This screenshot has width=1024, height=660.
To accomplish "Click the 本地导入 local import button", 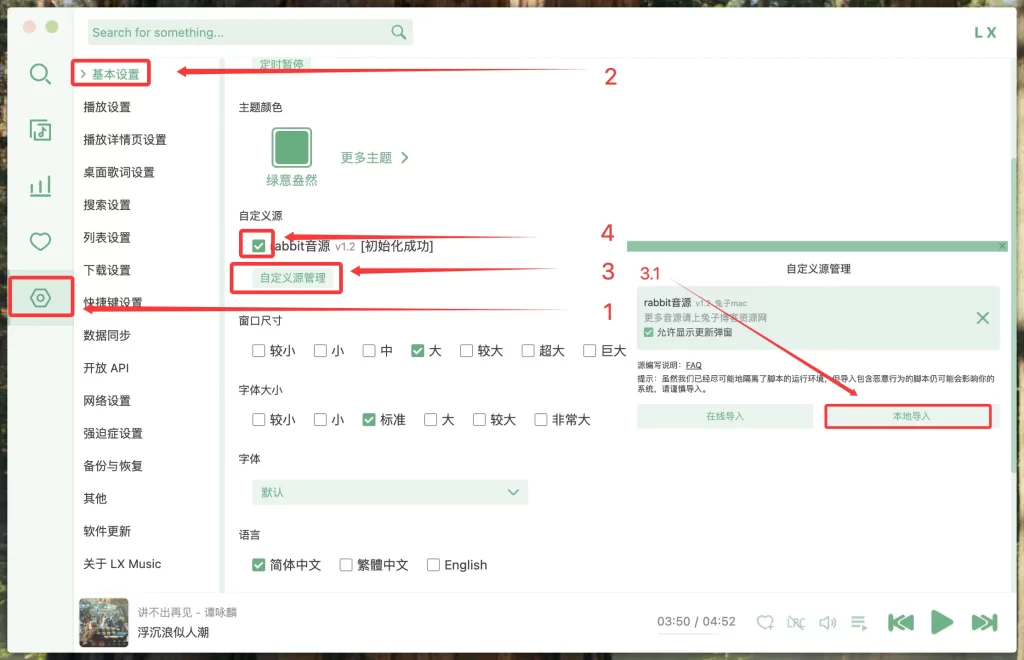I will (x=911, y=416).
